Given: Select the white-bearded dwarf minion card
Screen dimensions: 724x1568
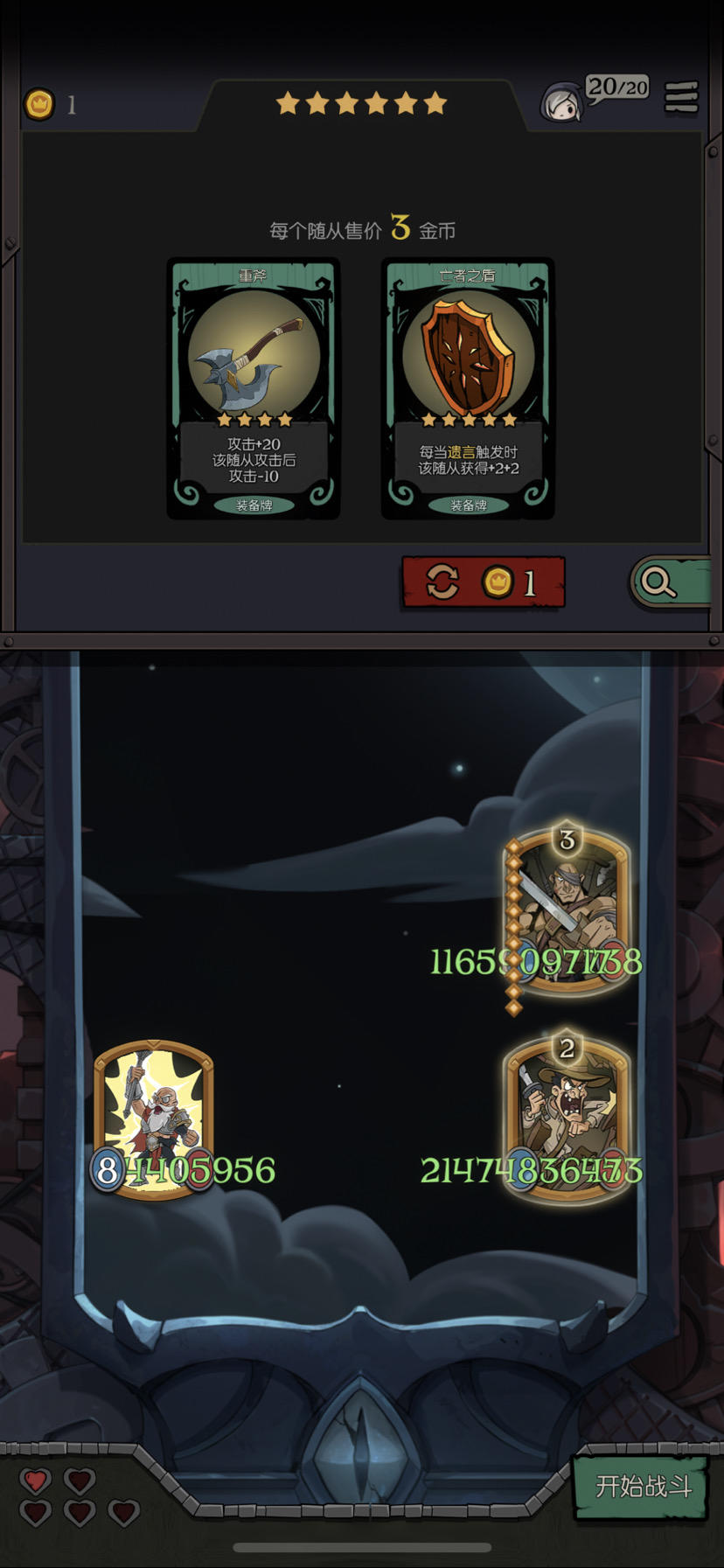Looking at the screenshot, I should (x=154, y=1119).
